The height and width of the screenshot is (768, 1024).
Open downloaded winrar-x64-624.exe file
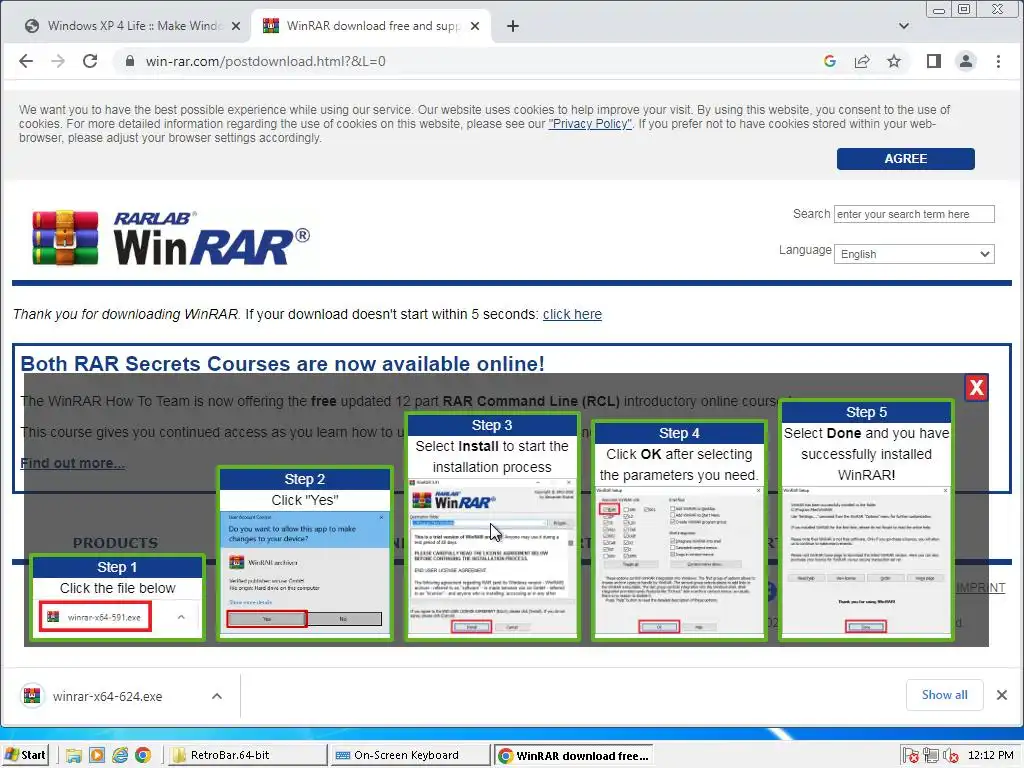point(108,696)
